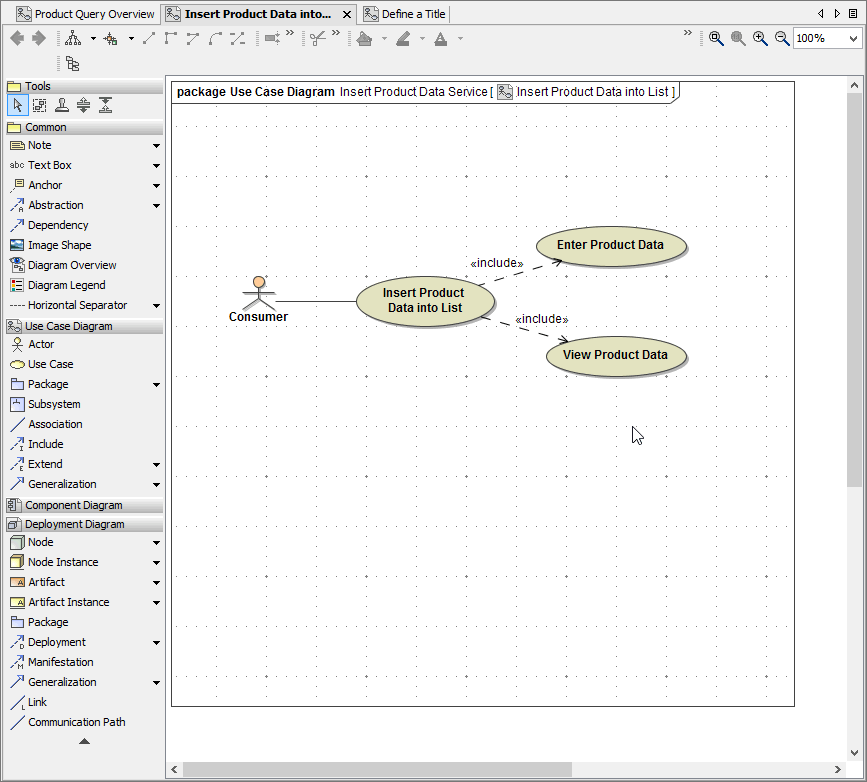Viewport: 867px width, 782px height.
Task: Close the Insert Product Data tab
Action: click(x=347, y=15)
